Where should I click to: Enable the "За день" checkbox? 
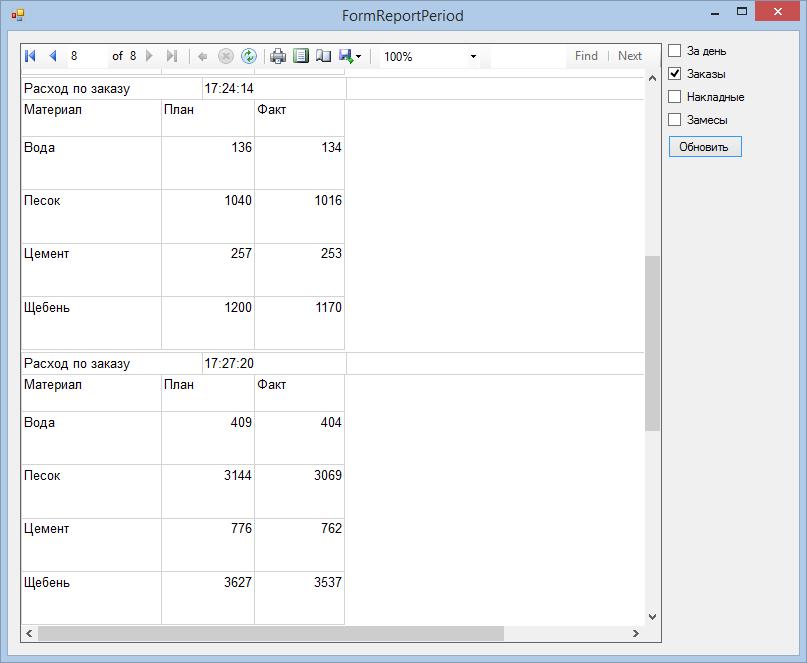[x=675, y=50]
